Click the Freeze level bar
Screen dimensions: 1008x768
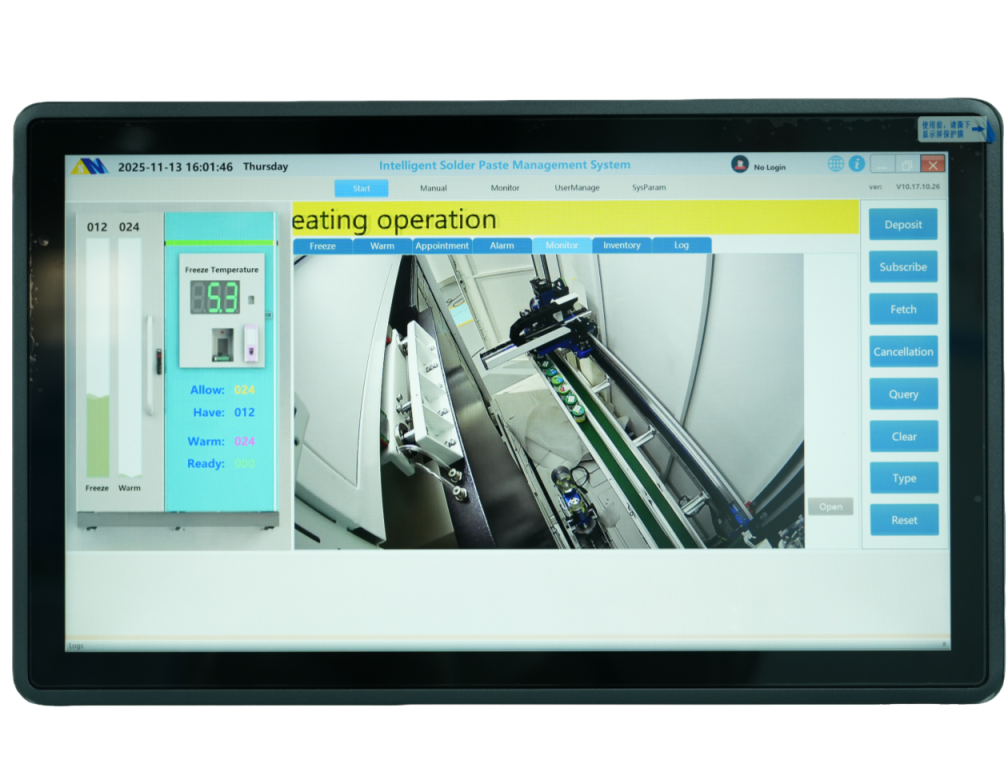pyautogui.click(x=98, y=358)
